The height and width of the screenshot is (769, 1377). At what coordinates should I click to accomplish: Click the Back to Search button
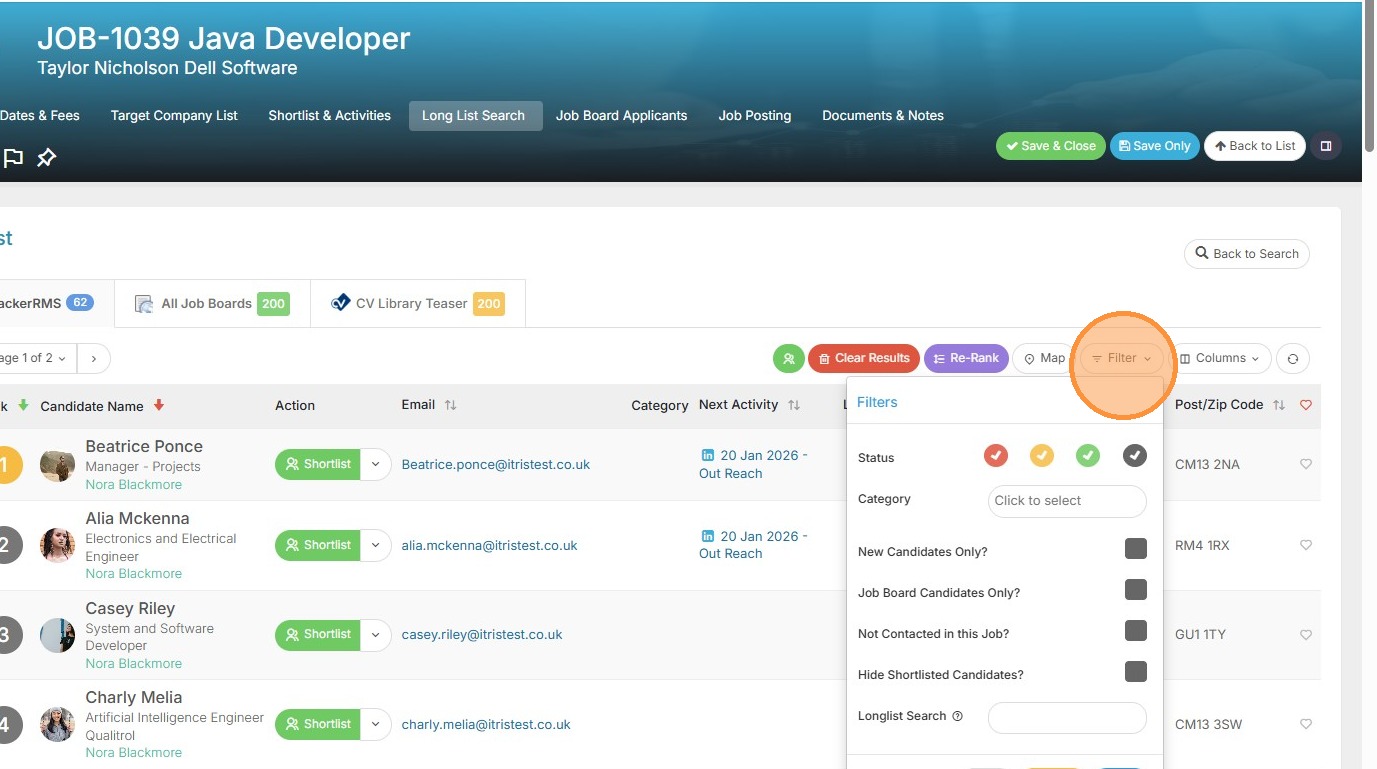pos(1247,254)
